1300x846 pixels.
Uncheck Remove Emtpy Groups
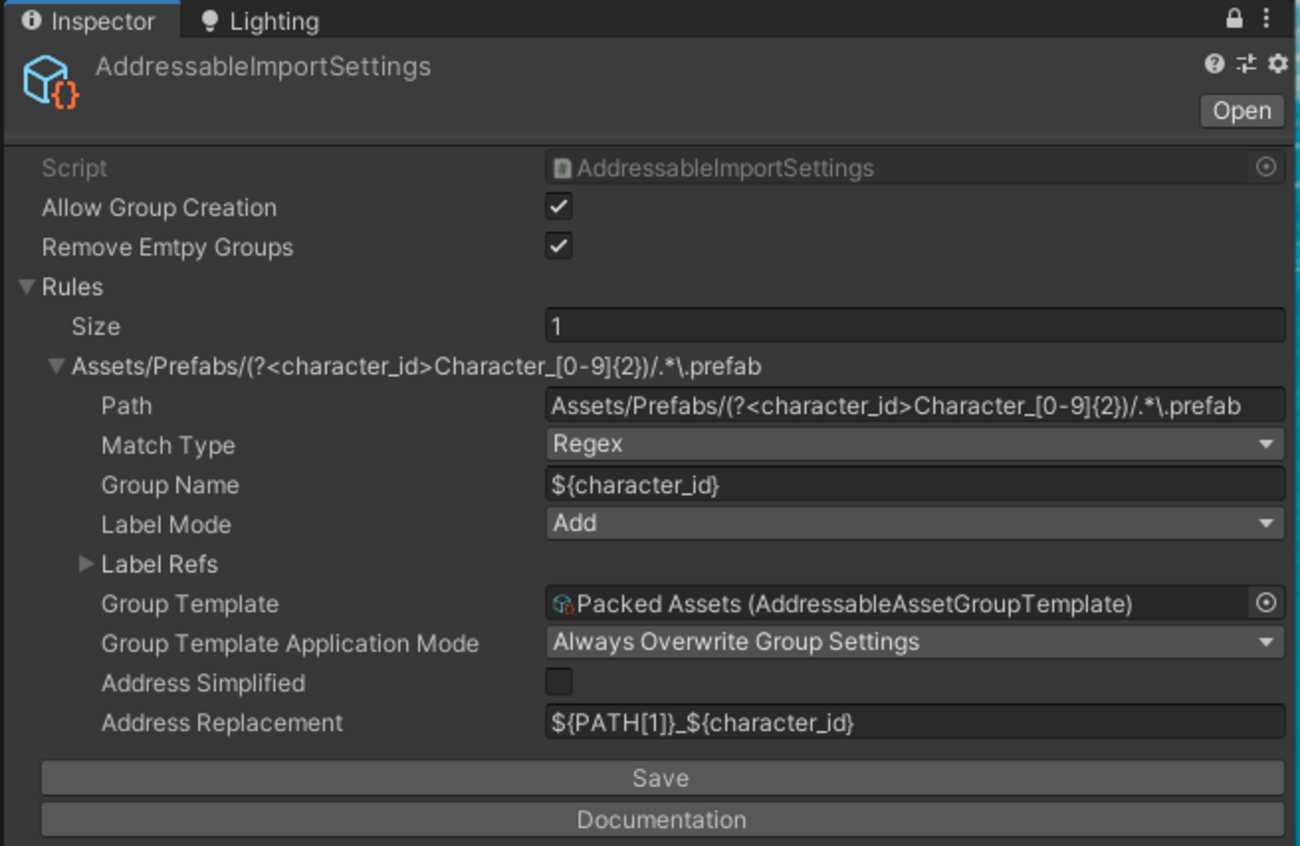point(558,245)
